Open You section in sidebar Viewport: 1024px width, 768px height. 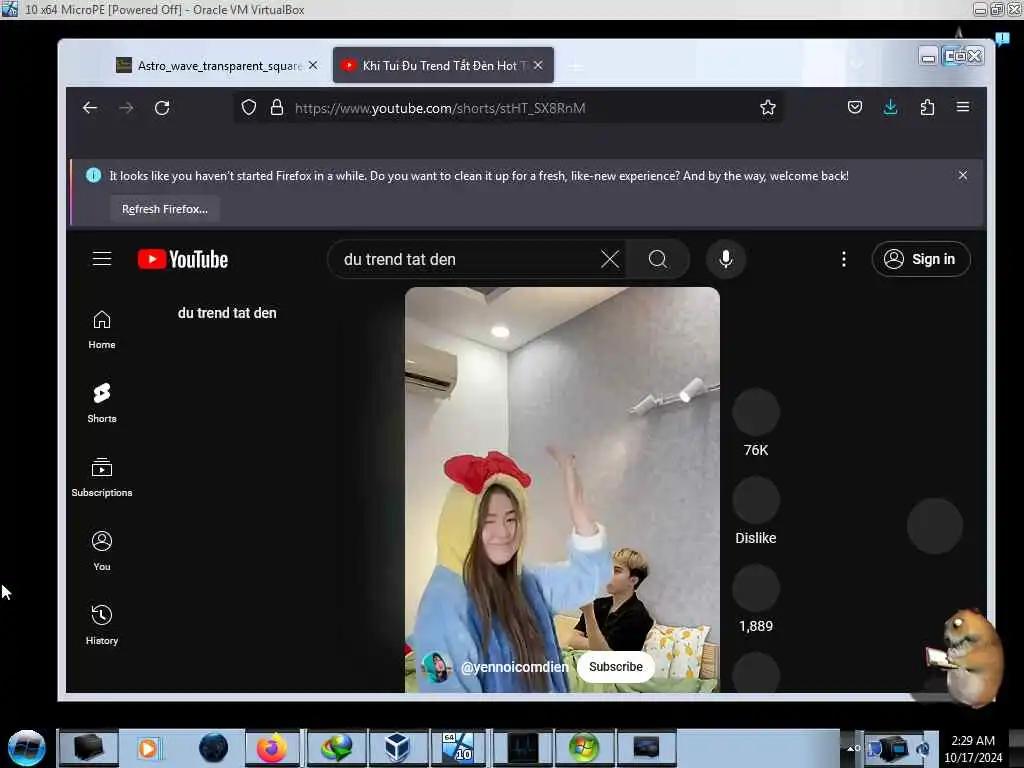click(102, 551)
